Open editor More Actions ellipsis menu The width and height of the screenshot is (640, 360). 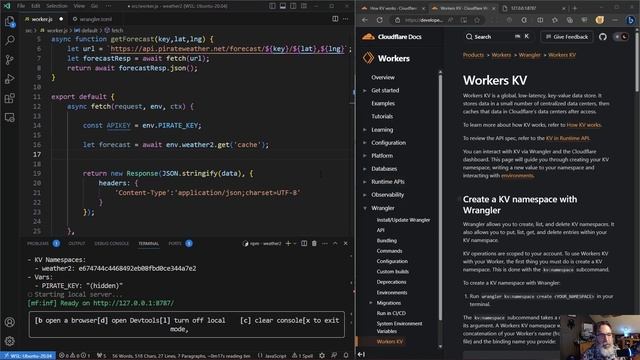point(345,19)
